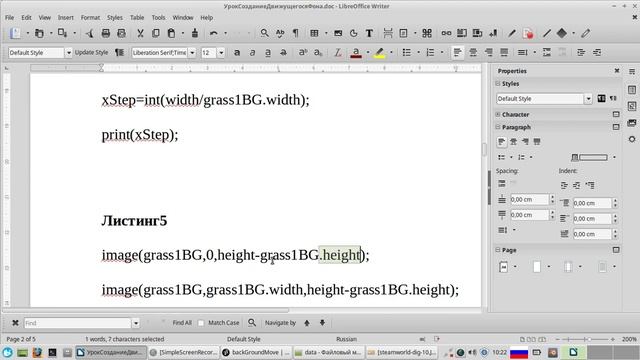Screen dimensions: 640x360
Task: Toggle Superscript formatting
Action: pyautogui.click(x=302, y=53)
